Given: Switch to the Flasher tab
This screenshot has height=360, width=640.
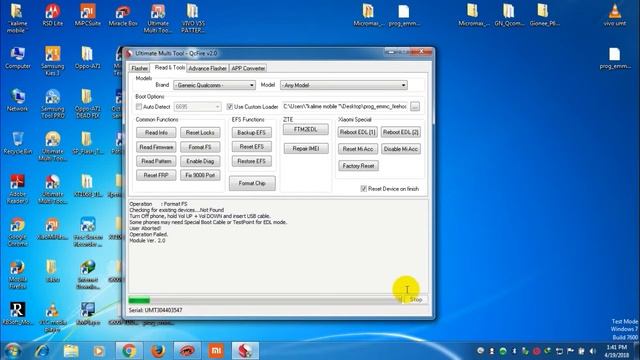Looking at the screenshot, I should (x=140, y=69).
